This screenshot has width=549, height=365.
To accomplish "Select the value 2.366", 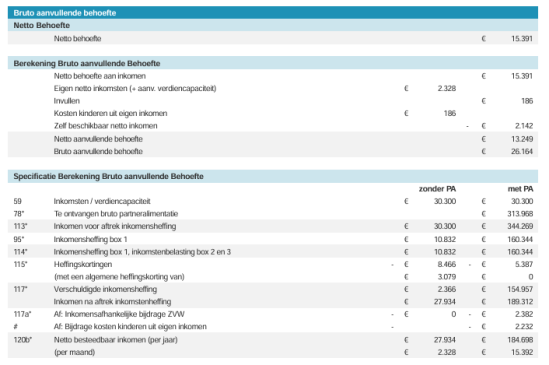I will pos(447,289).
